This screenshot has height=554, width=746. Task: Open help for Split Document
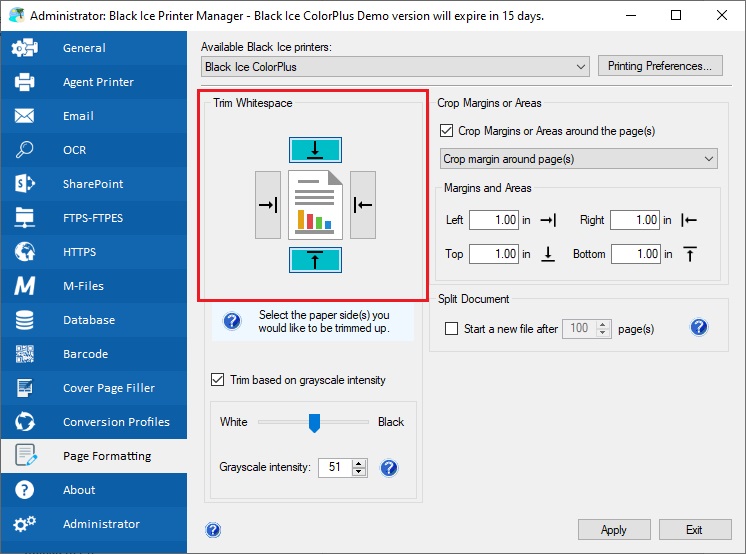(x=699, y=327)
